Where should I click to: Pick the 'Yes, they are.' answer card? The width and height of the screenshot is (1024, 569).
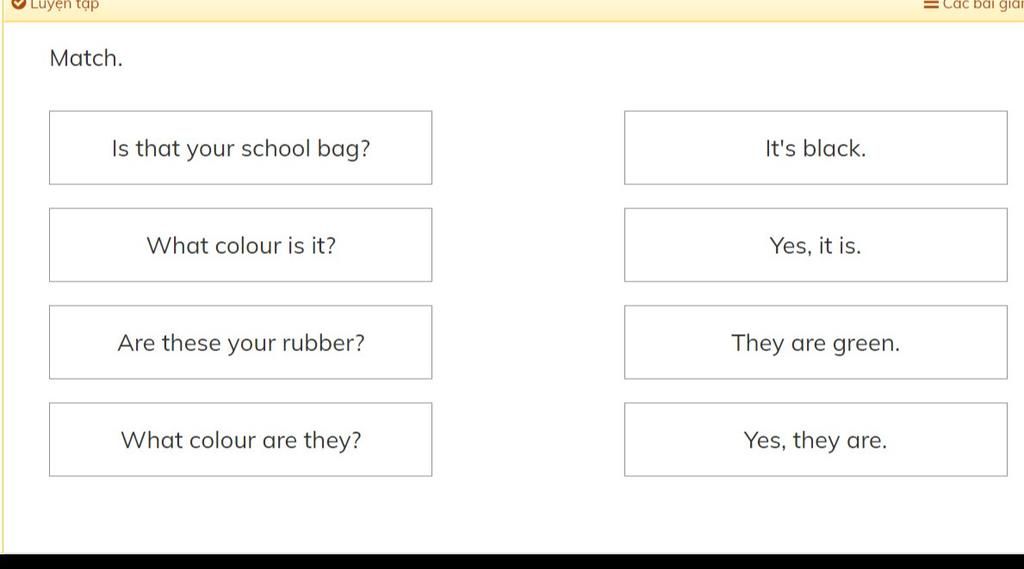[x=816, y=440]
